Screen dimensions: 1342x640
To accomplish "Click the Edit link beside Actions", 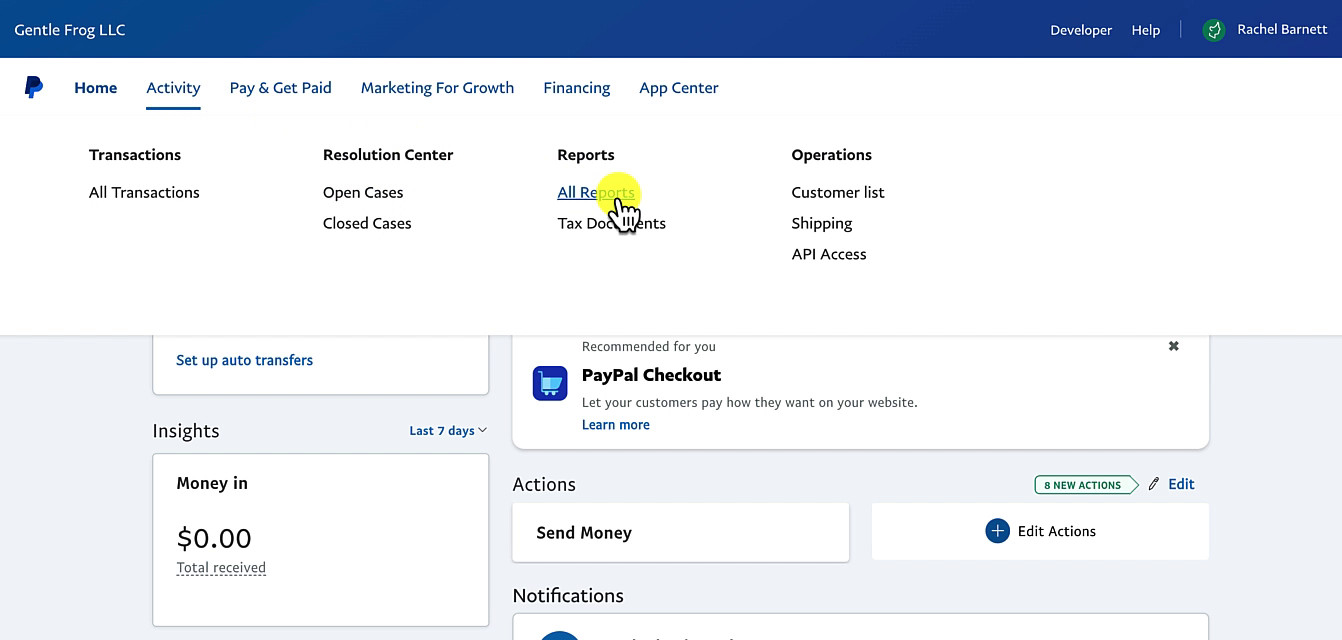I will click(x=1181, y=484).
